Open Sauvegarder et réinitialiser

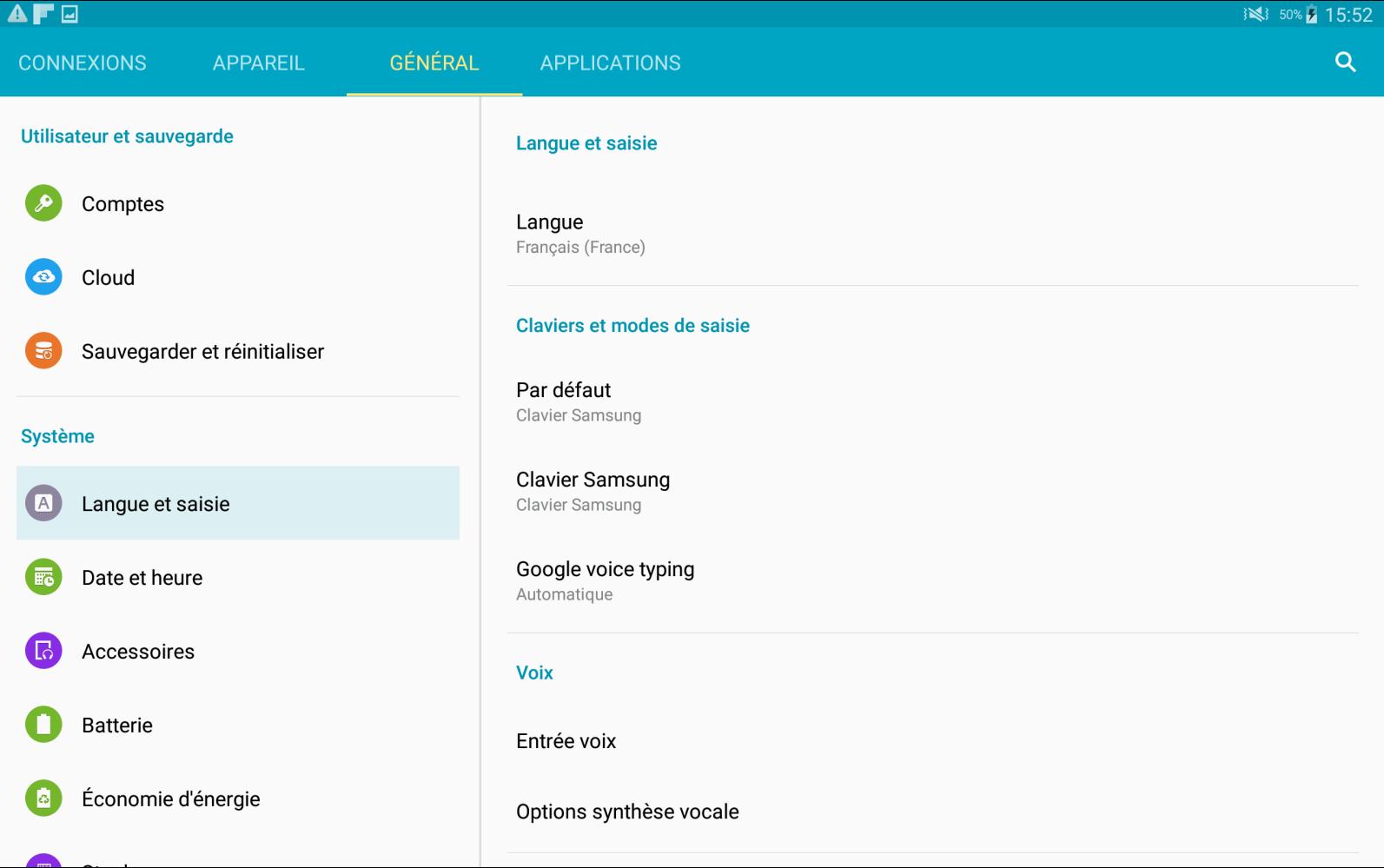coord(238,351)
